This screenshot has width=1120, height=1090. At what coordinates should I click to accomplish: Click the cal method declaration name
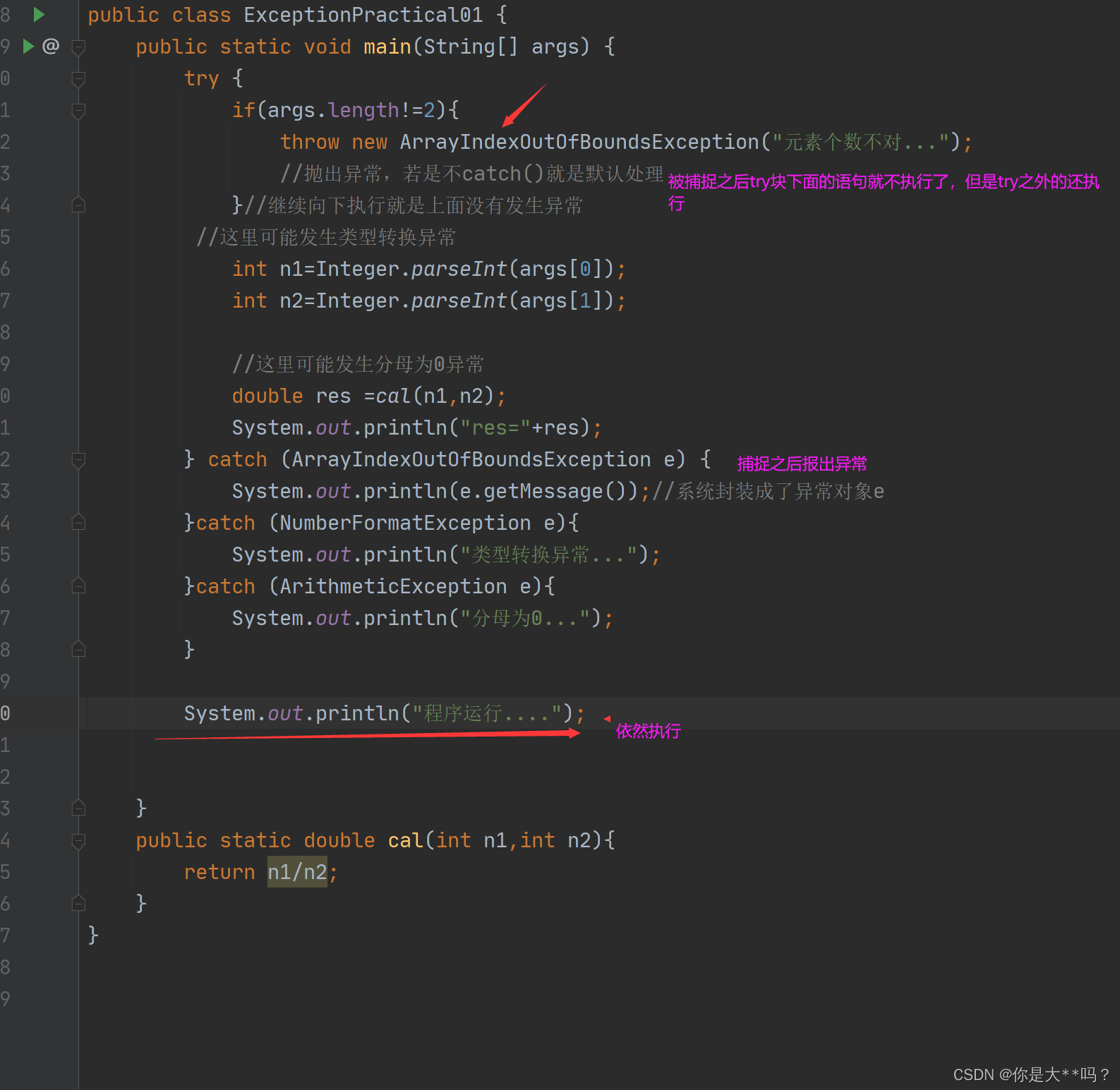point(406,840)
